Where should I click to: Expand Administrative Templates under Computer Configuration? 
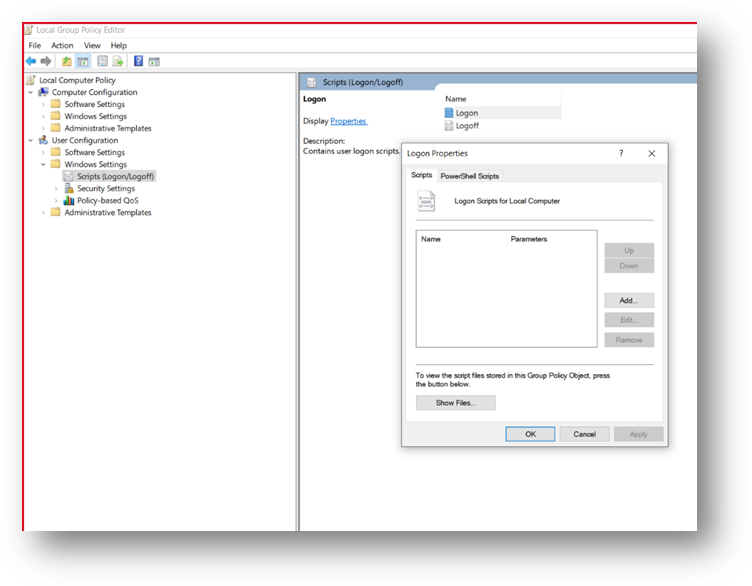click(x=43, y=128)
